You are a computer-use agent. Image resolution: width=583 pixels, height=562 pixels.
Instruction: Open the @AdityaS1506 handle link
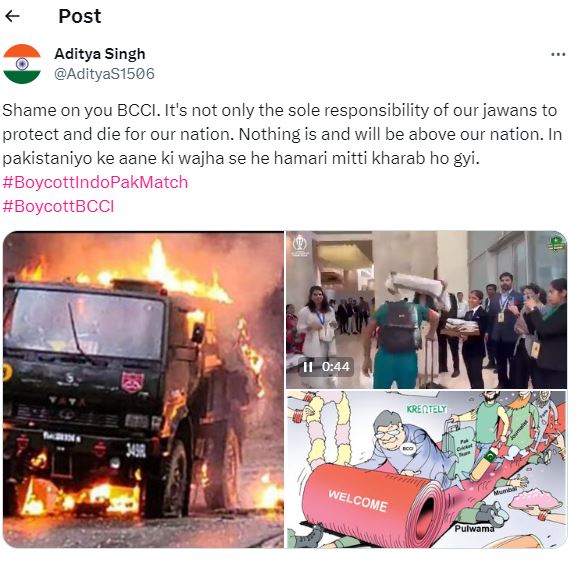click(104, 74)
